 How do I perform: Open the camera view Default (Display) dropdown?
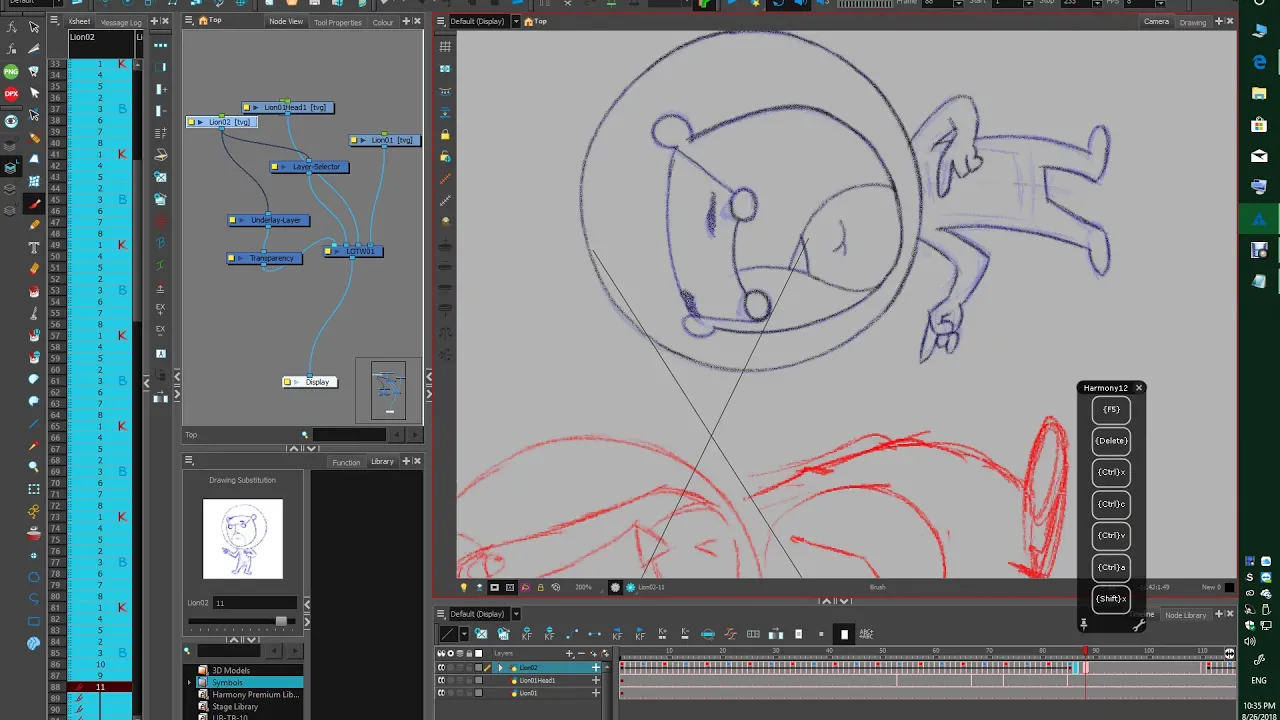516,21
